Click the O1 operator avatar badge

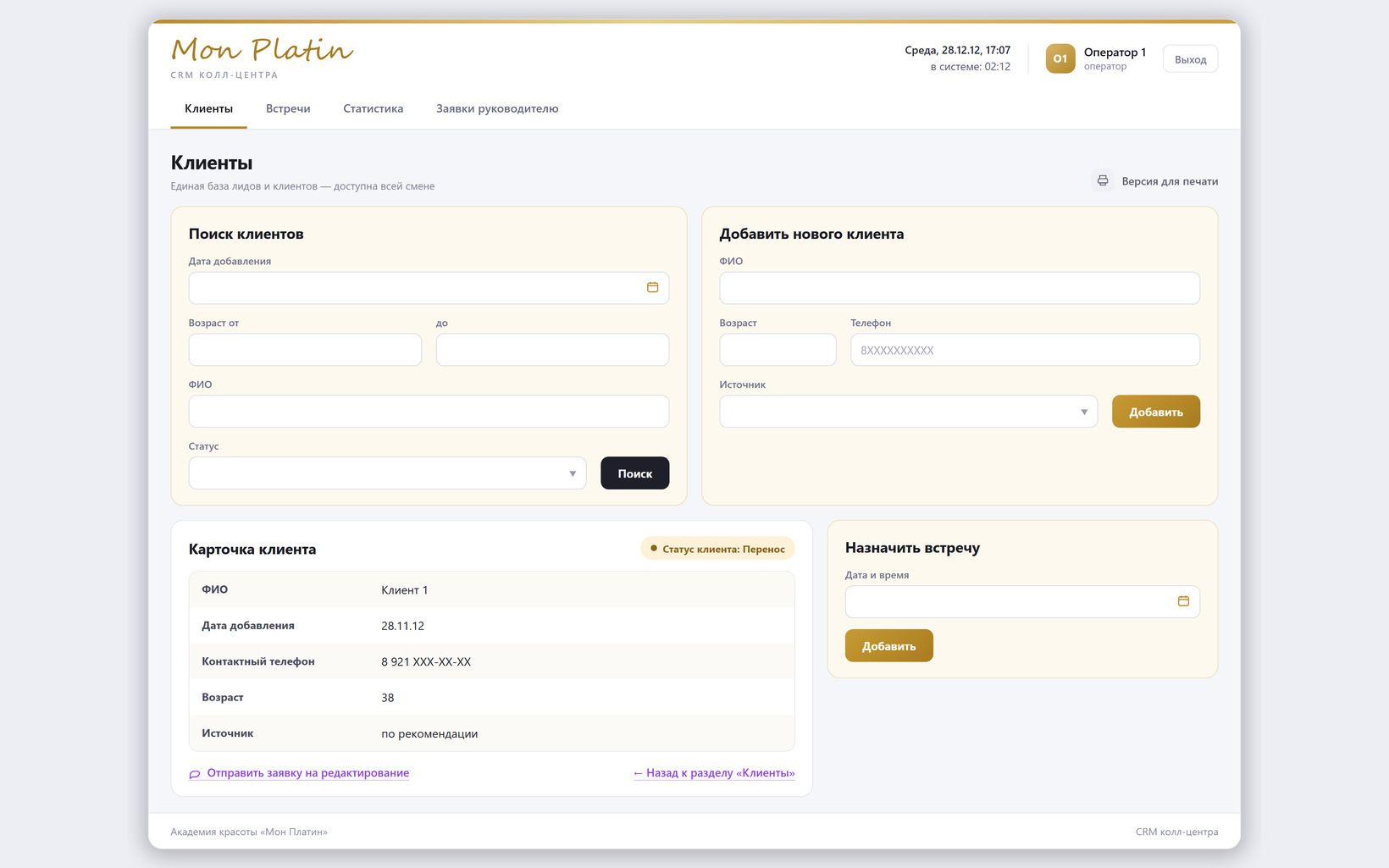coord(1060,58)
